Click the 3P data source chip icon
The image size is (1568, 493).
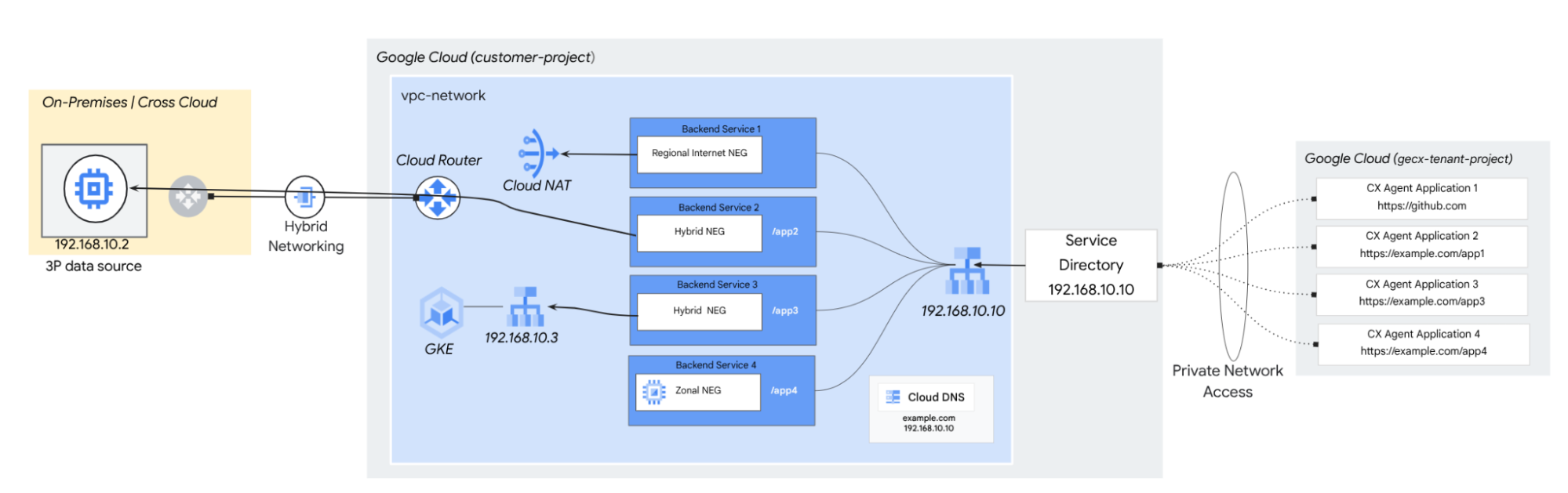click(95, 189)
